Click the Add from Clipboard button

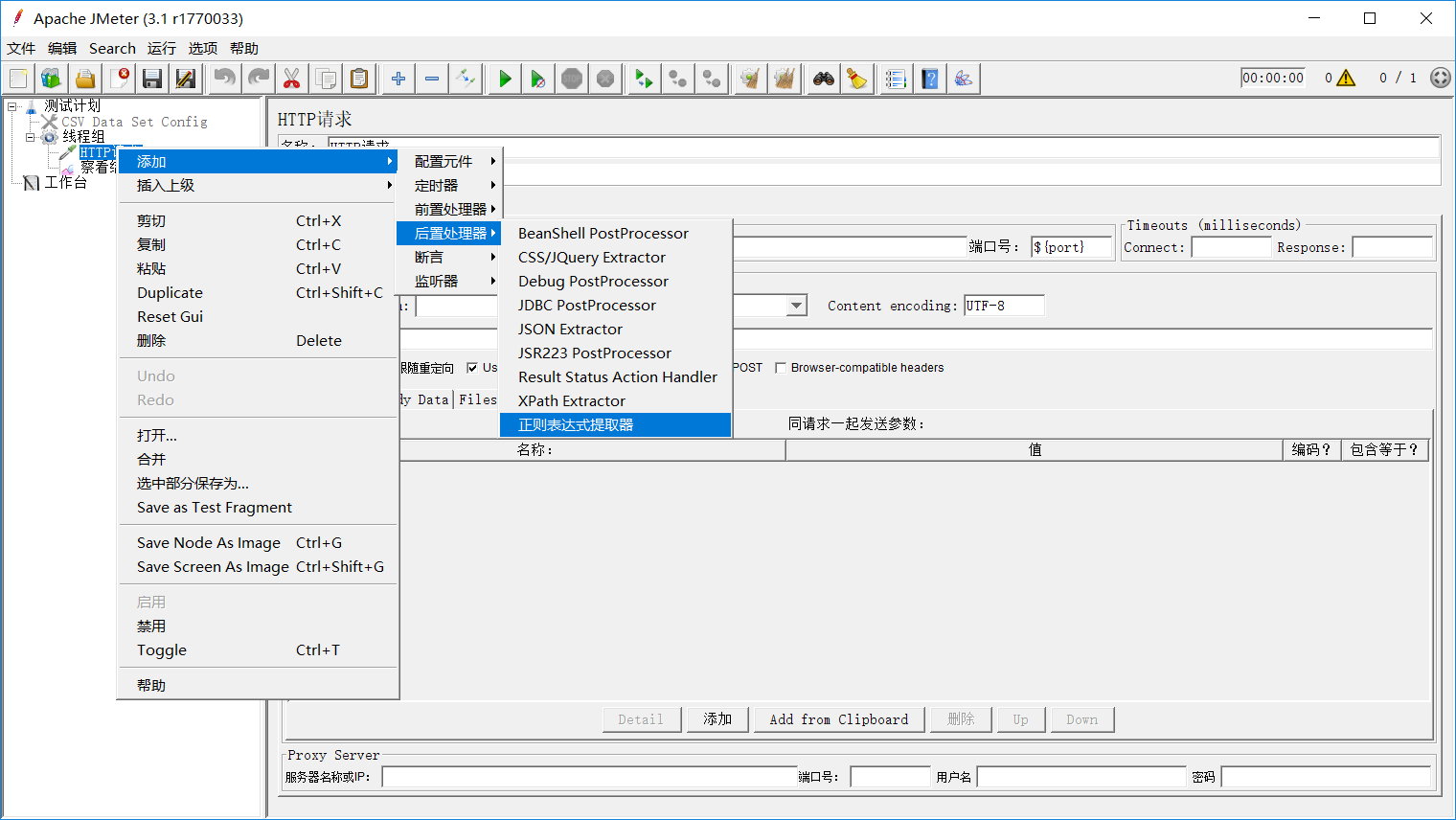(839, 719)
